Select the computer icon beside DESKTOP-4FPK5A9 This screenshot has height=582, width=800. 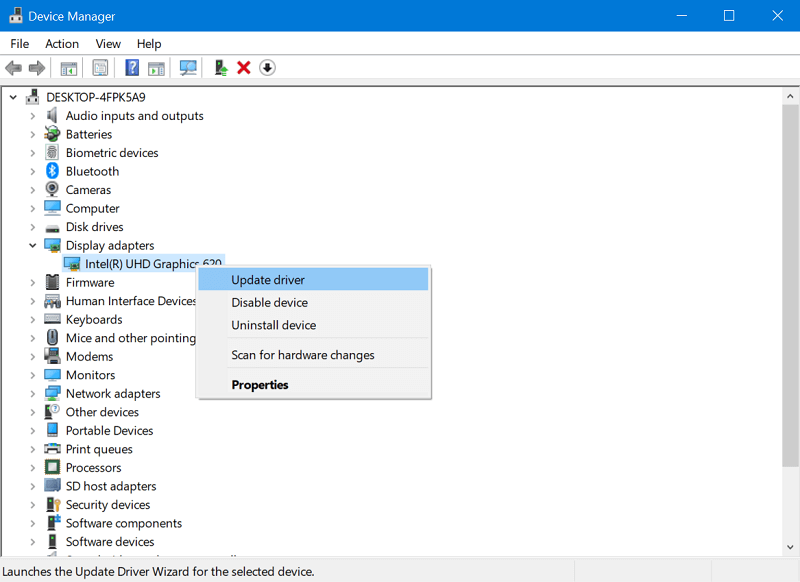point(33,97)
